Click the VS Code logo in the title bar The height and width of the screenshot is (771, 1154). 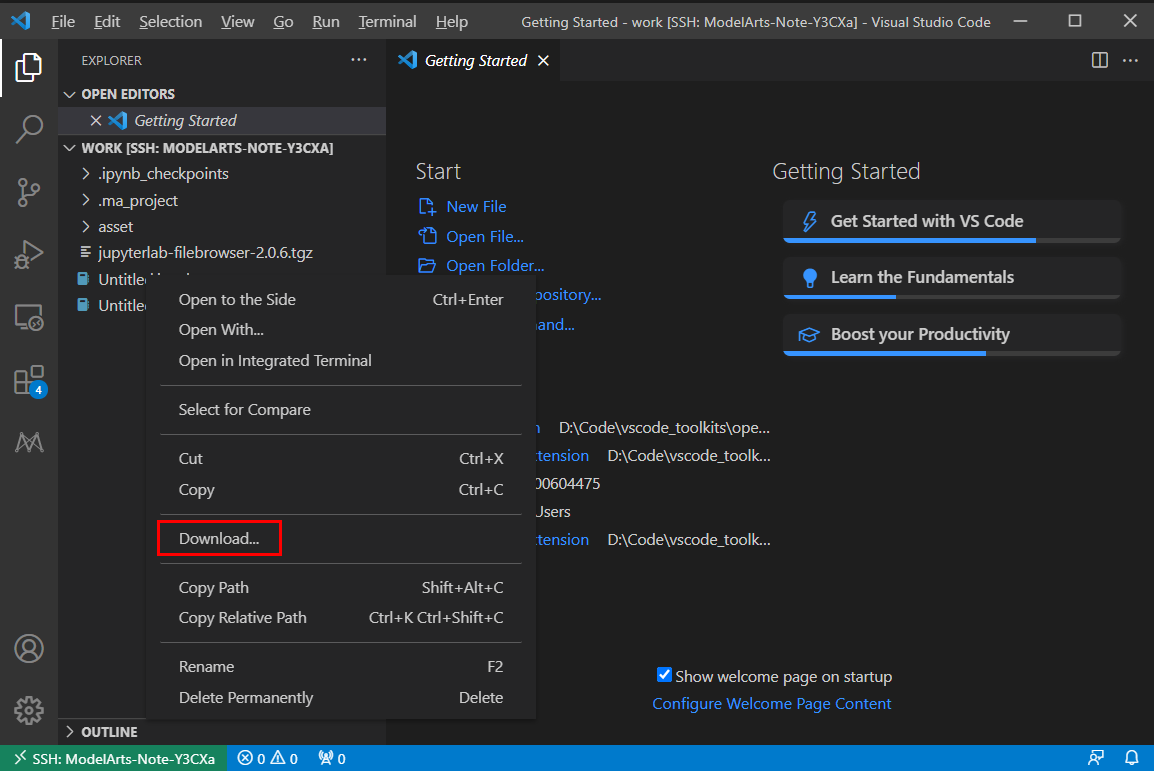[21, 21]
